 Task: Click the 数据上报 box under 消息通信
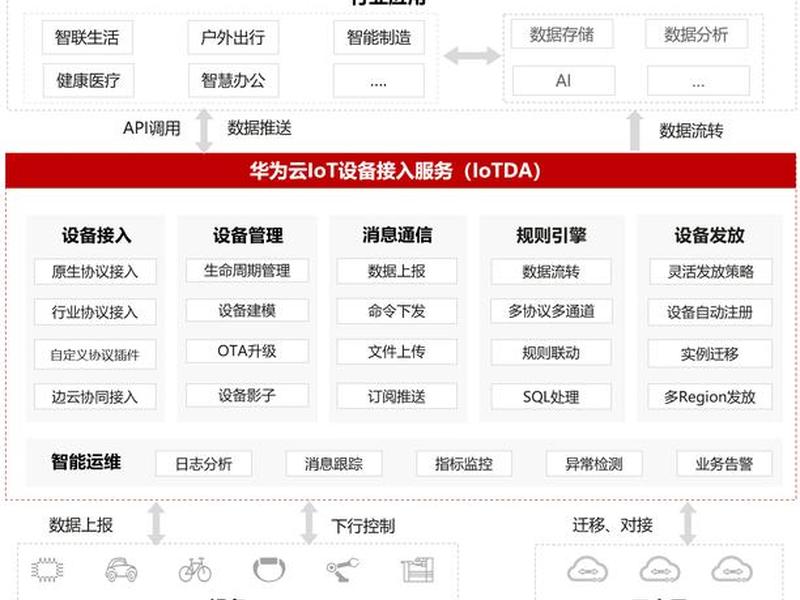coord(396,271)
